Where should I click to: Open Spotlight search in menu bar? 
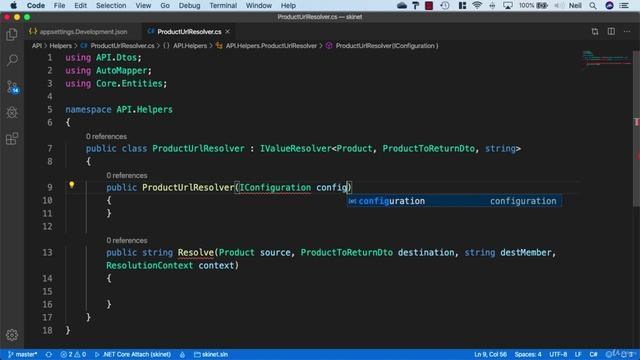593,5
